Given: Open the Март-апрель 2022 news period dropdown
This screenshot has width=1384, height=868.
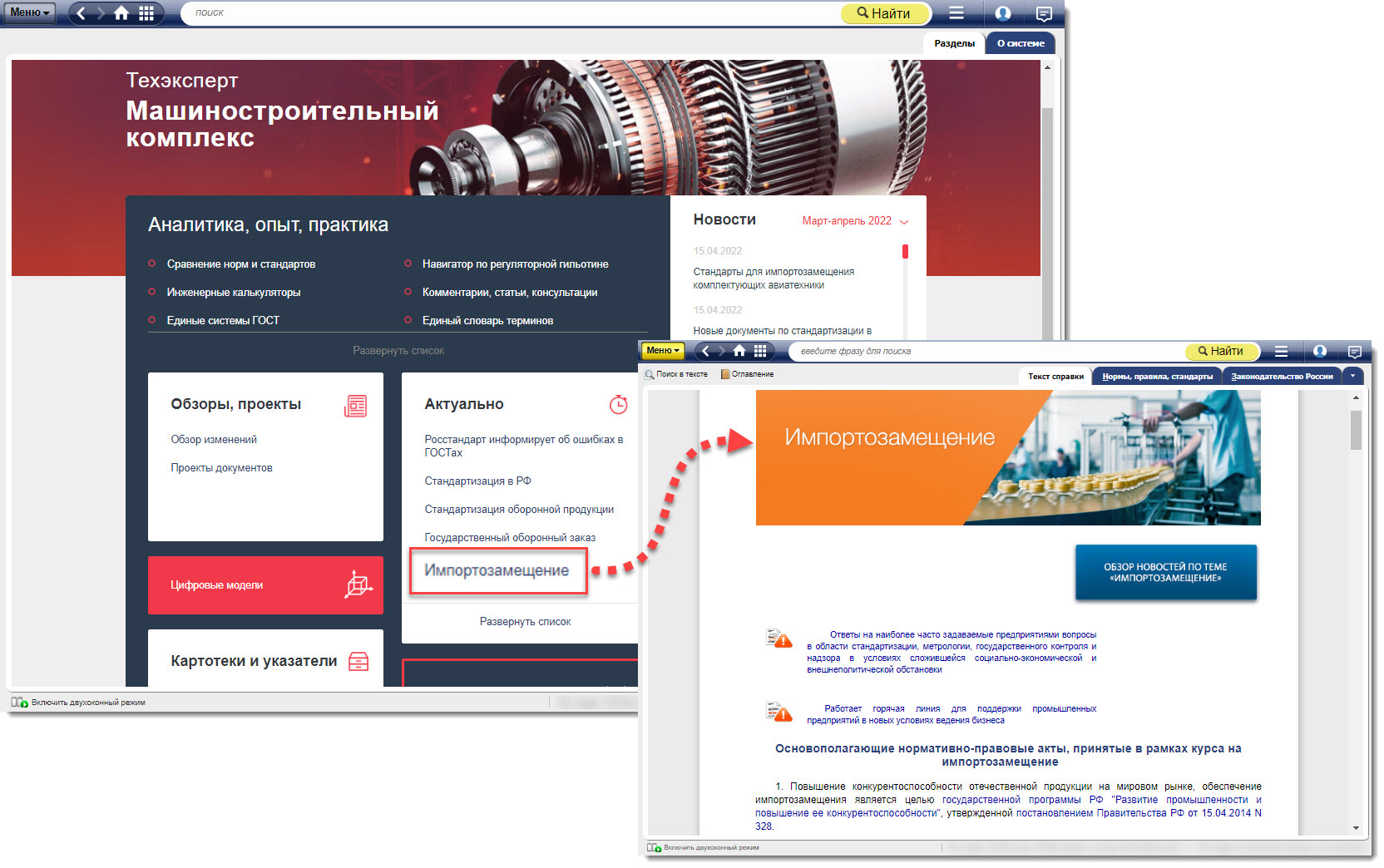Looking at the screenshot, I should pos(855,221).
